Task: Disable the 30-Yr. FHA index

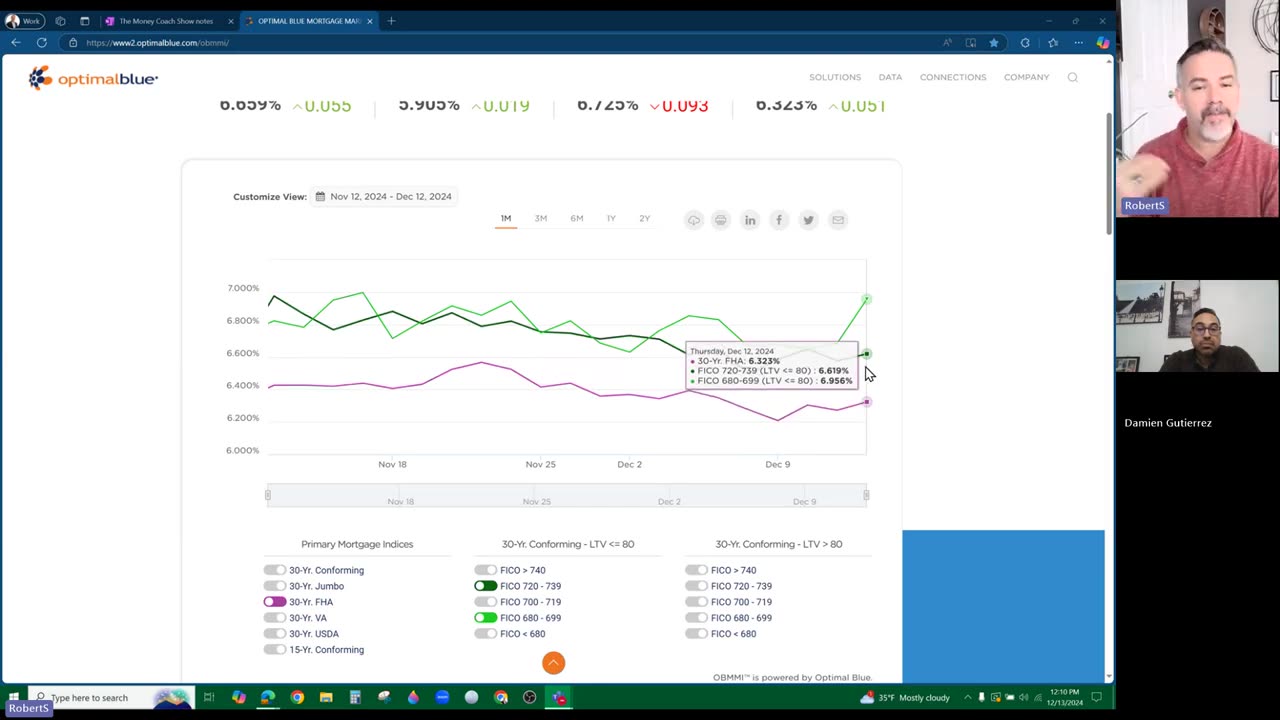Action: click(274, 602)
